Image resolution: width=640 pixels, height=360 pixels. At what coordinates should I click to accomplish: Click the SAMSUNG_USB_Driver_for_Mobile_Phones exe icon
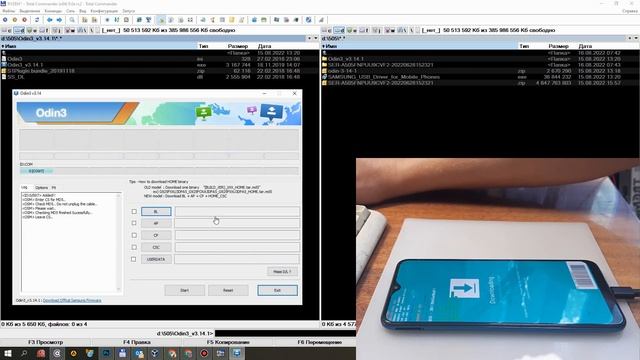[x=324, y=77]
